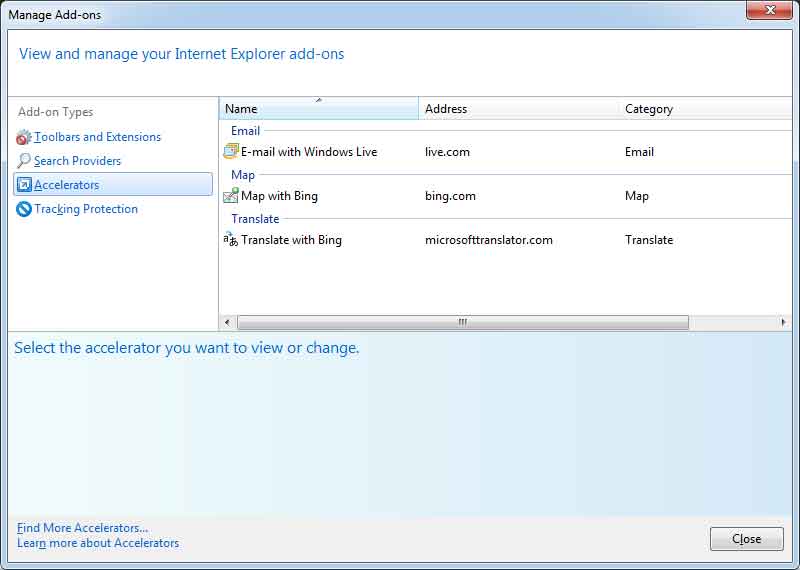Click the Tracking Protection blocked-circle icon
The image size is (800, 570).
click(23, 209)
